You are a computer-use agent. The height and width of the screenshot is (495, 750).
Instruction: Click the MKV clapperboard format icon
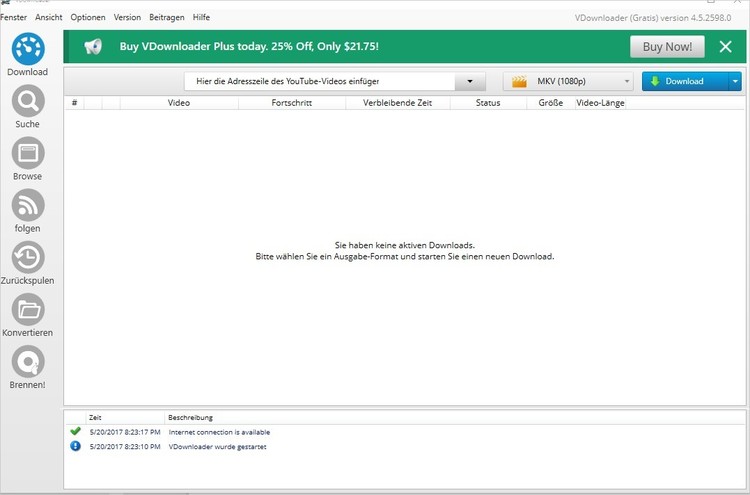pos(519,81)
